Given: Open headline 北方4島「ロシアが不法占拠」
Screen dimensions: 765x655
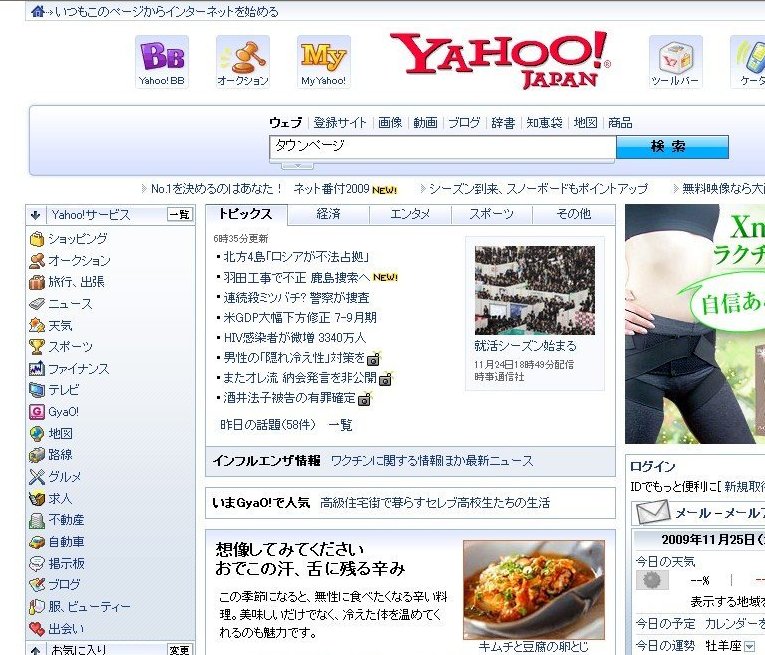Looking at the screenshot, I should (296, 257).
